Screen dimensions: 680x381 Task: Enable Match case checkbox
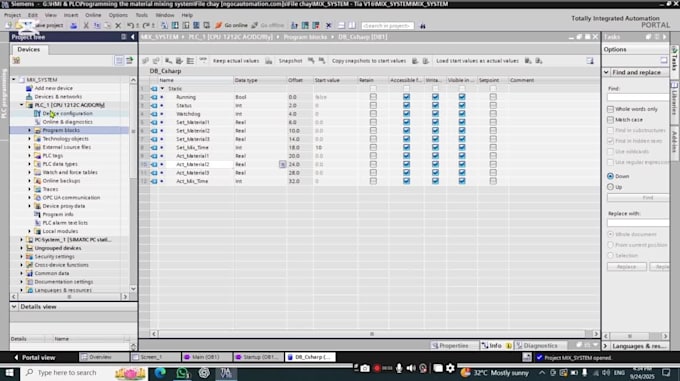click(611, 119)
